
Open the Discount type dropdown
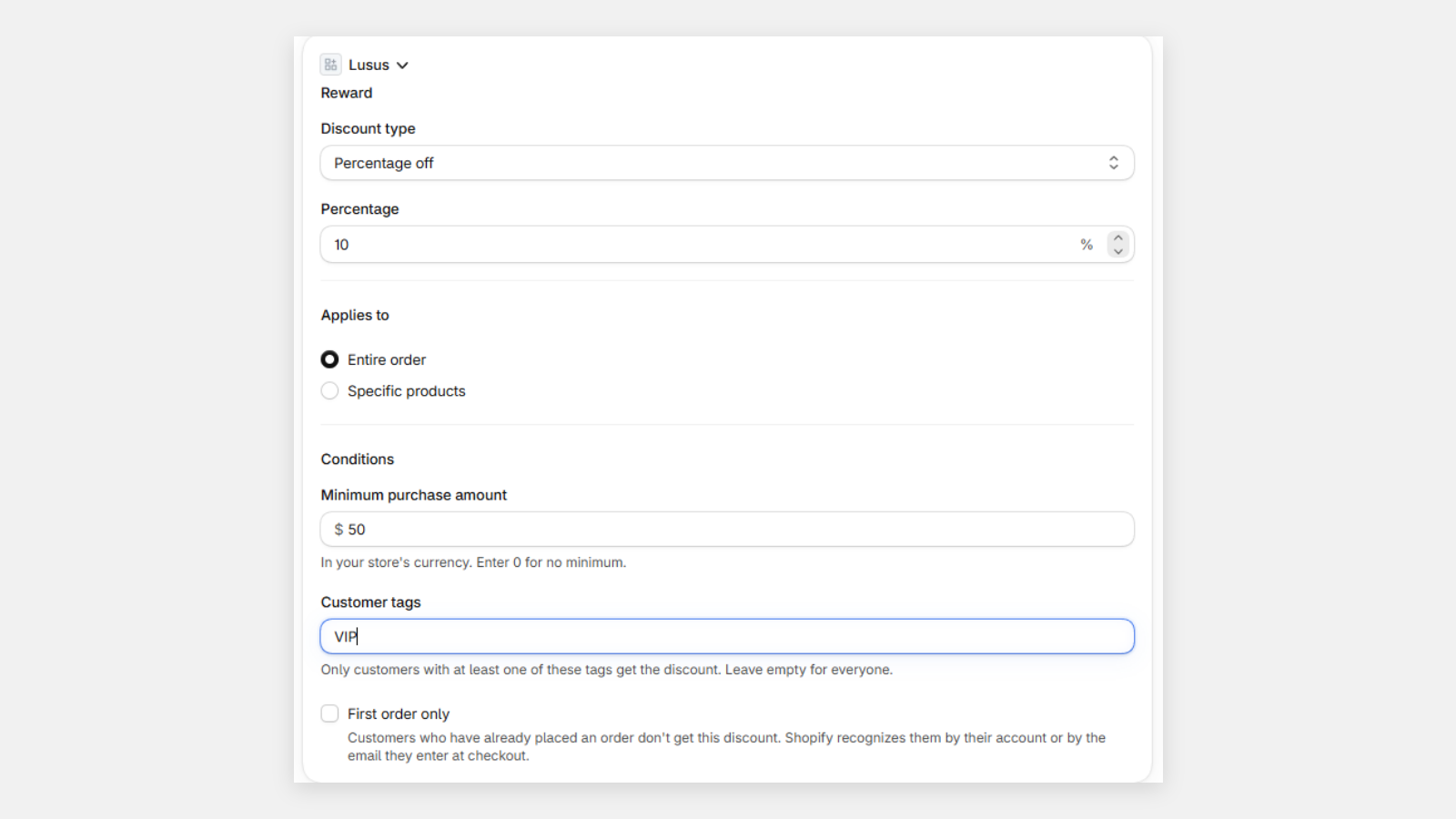coord(727,163)
